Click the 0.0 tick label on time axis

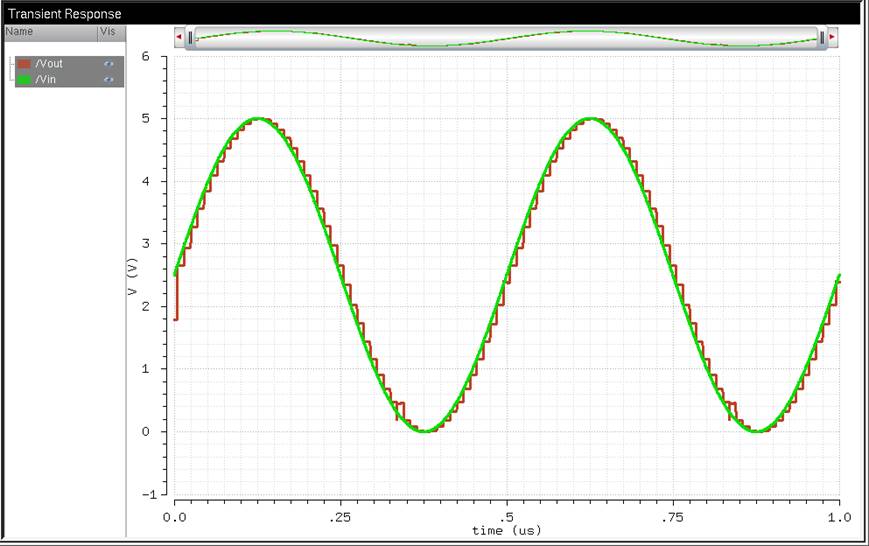[175, 517]
